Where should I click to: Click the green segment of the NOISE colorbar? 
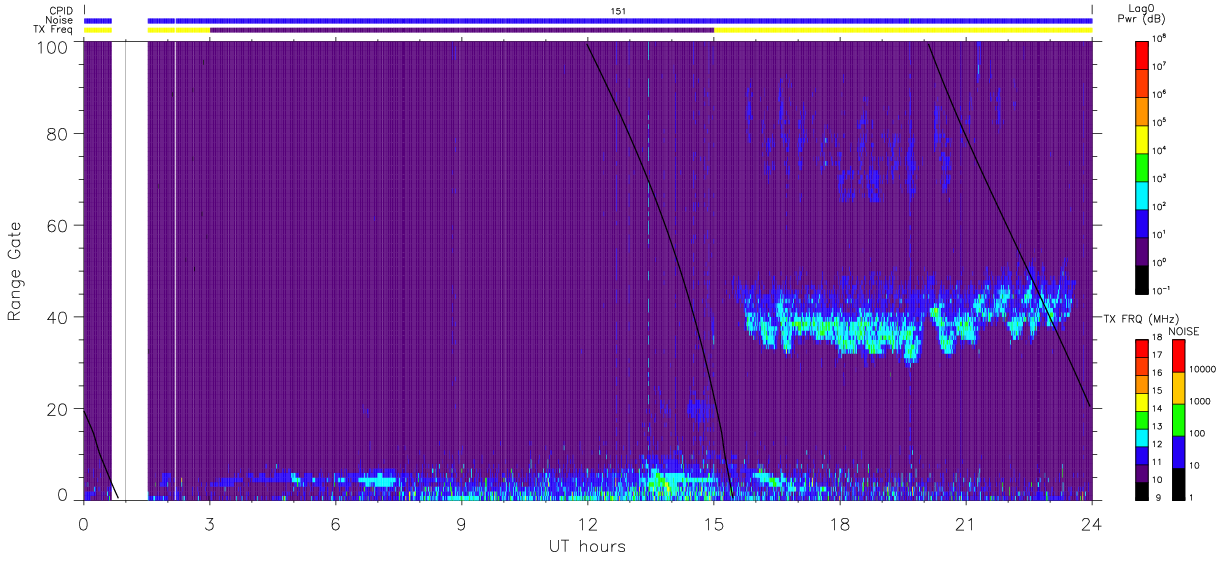click(x=1178, y=420)
